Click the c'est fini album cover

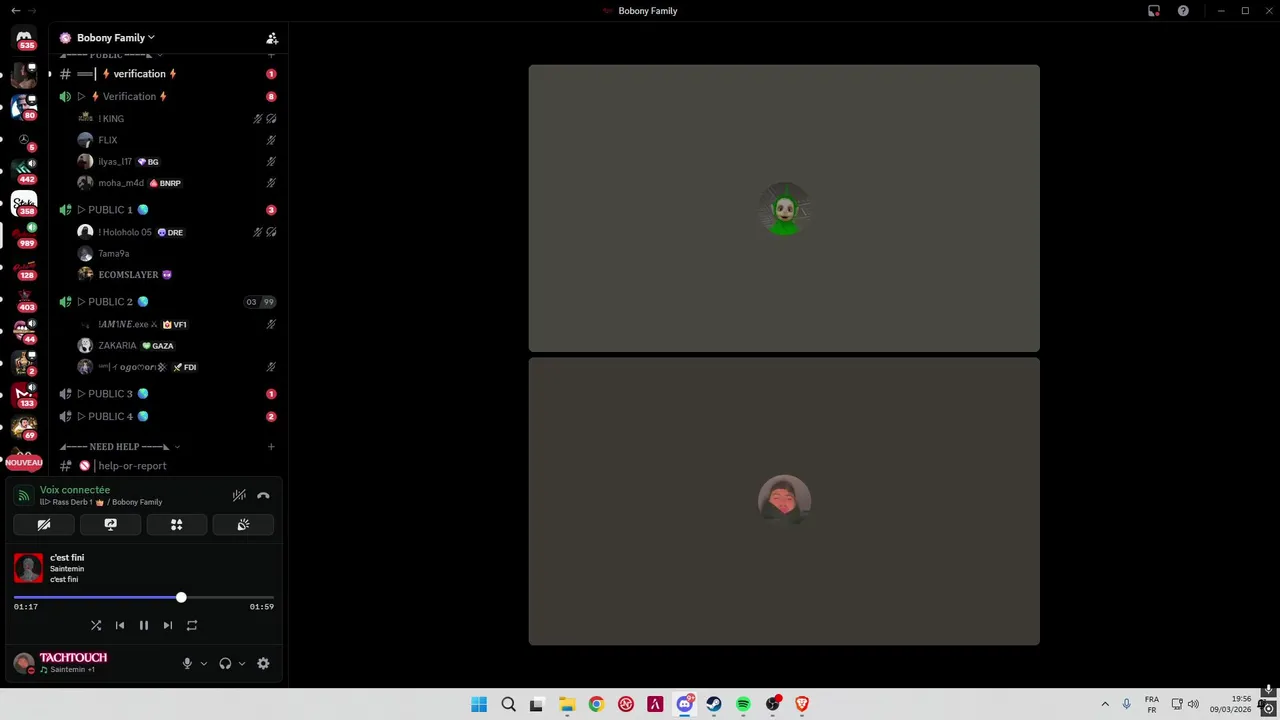pyautogui.click(x=28, y=568)
